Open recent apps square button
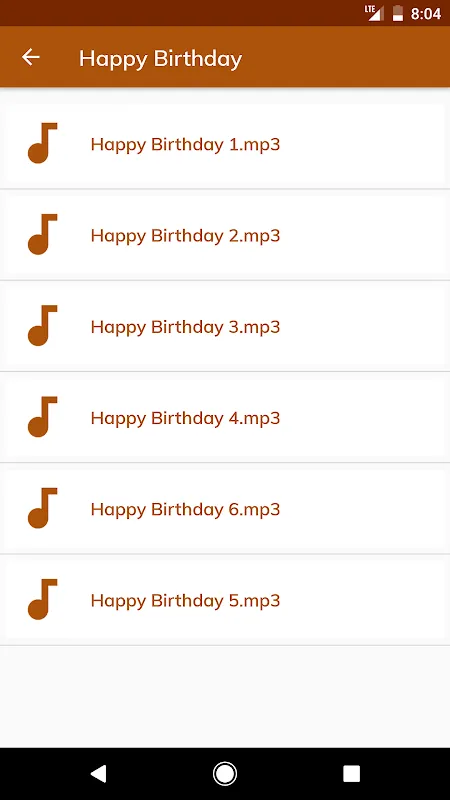 pyautogui.click(x=351, y=773)
